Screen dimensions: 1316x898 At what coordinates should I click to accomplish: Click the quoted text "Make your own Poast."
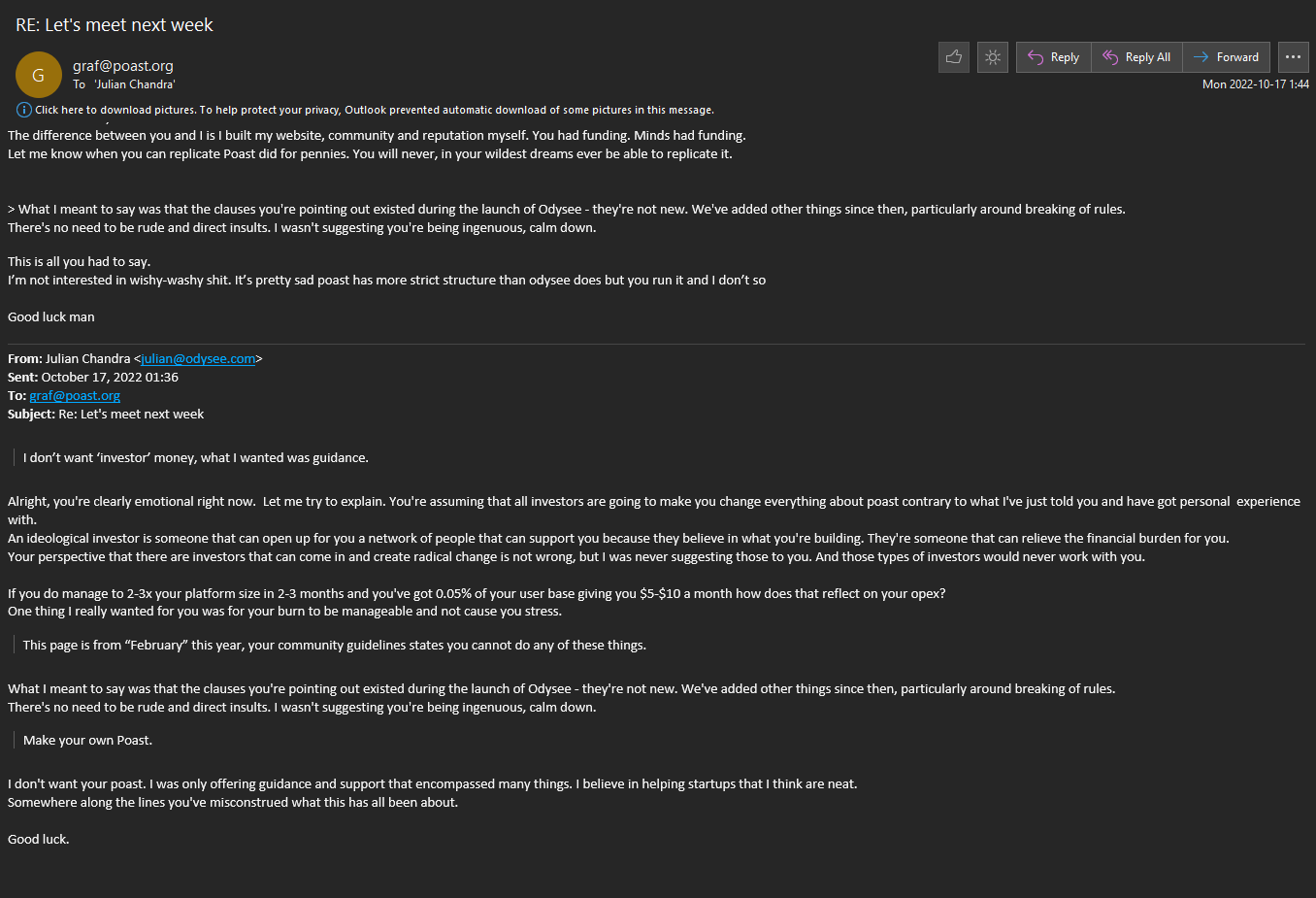[87, 741]
